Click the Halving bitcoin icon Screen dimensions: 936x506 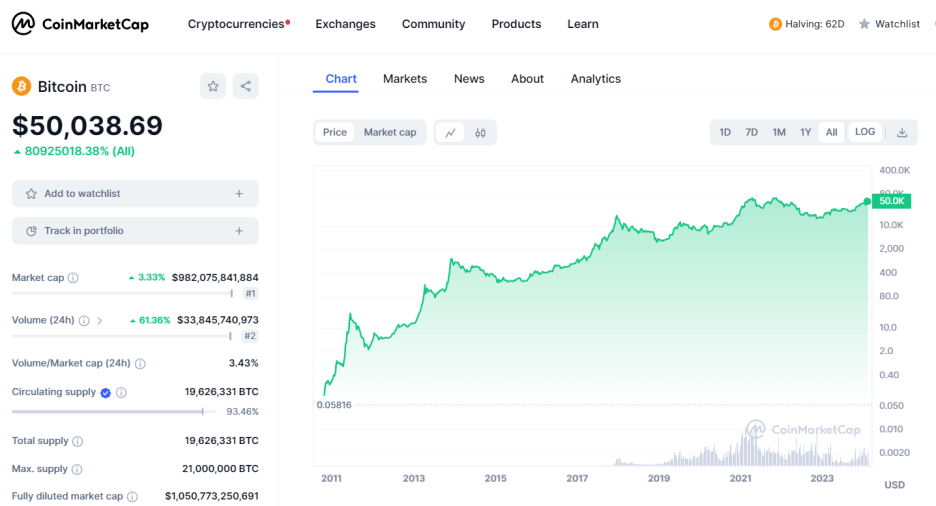(x=775, y=24)
